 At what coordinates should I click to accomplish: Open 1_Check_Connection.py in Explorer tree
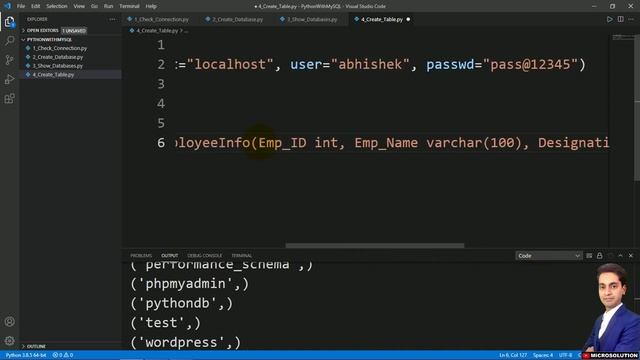click(x=60, y=48)
